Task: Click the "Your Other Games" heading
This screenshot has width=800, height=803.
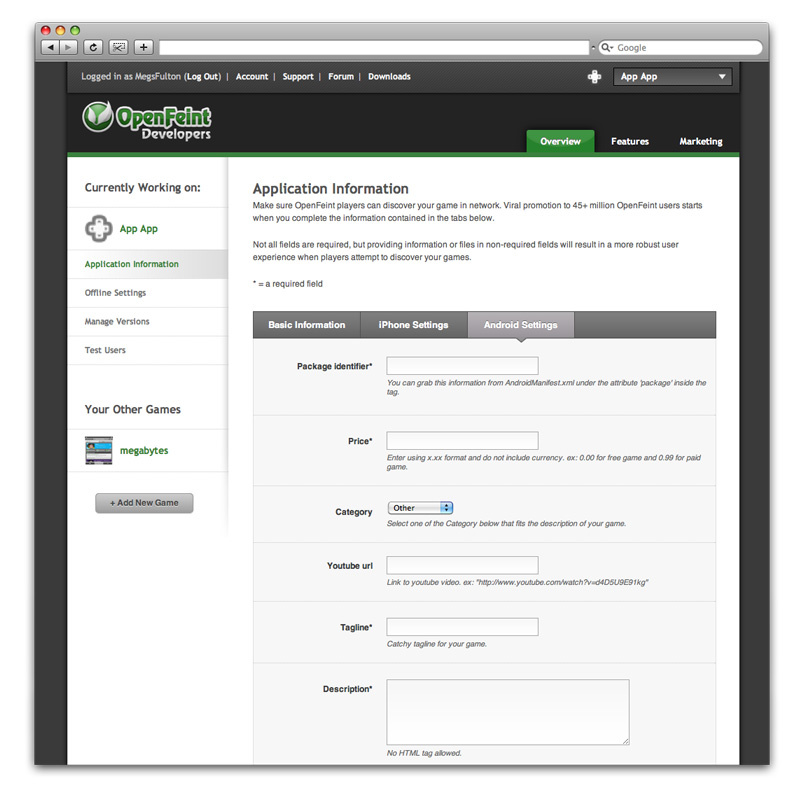Action: coord(133,410)
